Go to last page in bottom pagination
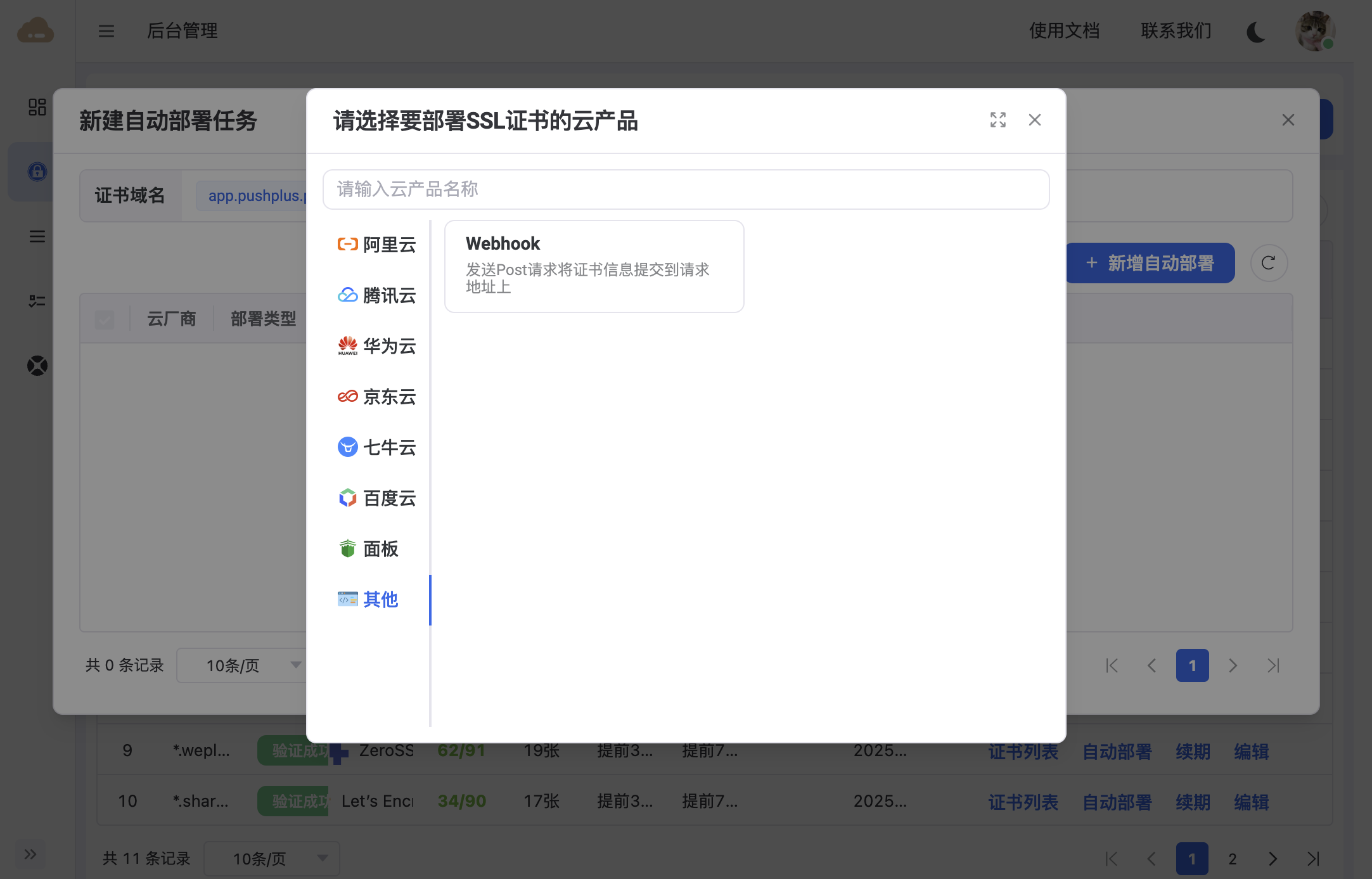Screen dimensions: 1372x879 click(1314, 859)
